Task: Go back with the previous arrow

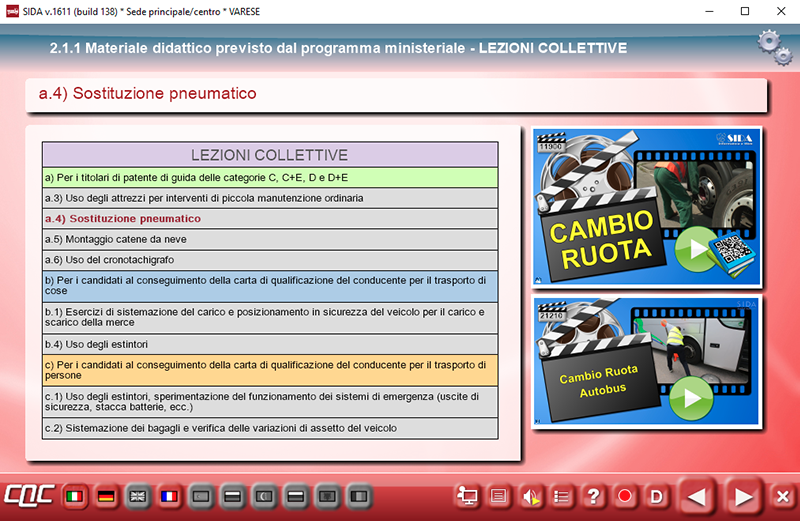Action: pyautogui.click(x=697, y=496)
